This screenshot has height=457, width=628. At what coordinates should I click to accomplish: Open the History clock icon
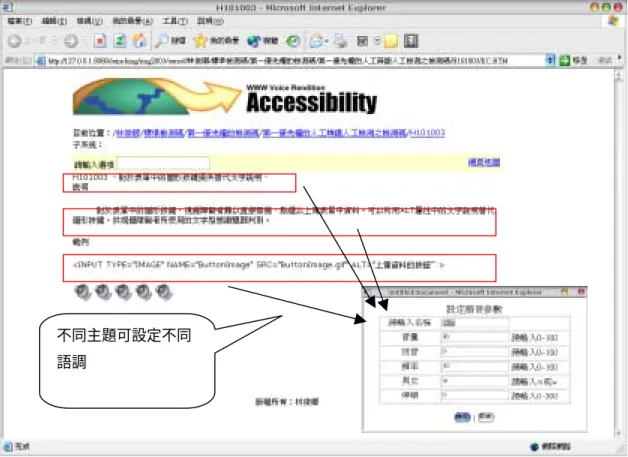293,41
